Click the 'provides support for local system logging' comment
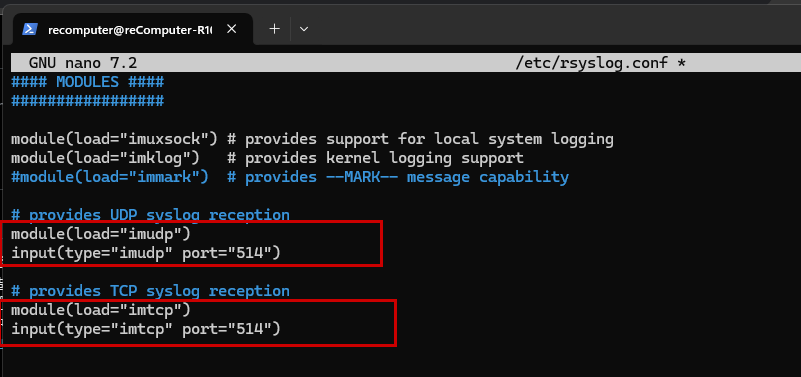The height and width of the screenshot is (377, 801). coord(429,139)
